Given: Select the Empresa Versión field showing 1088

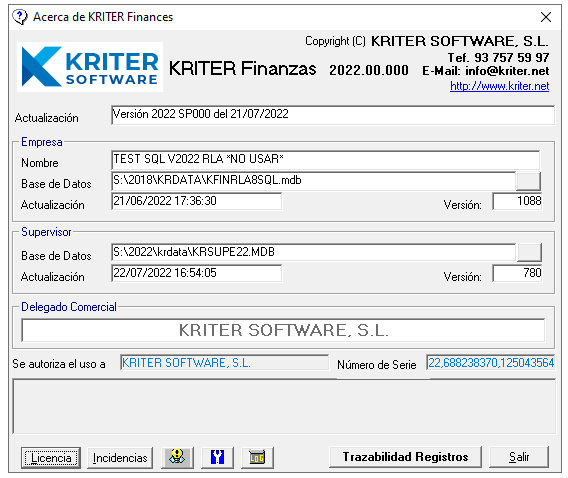Looking at the screenshot, I should tap(517, 201).
